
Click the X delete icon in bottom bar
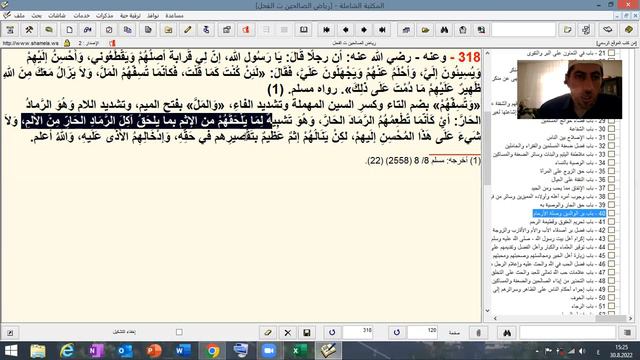point(287,333)
